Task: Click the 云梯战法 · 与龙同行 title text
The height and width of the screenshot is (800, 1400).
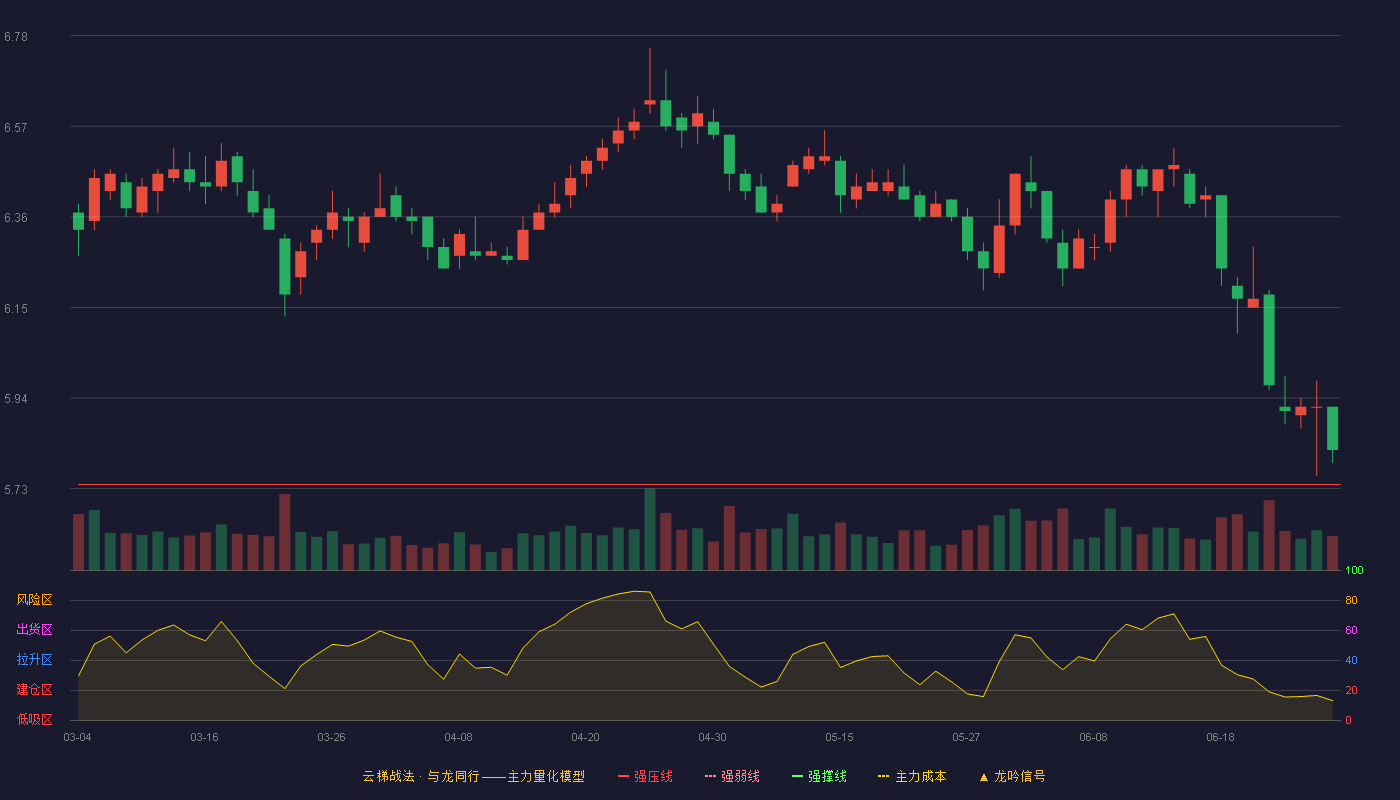Action: click(x=420, y=776)
